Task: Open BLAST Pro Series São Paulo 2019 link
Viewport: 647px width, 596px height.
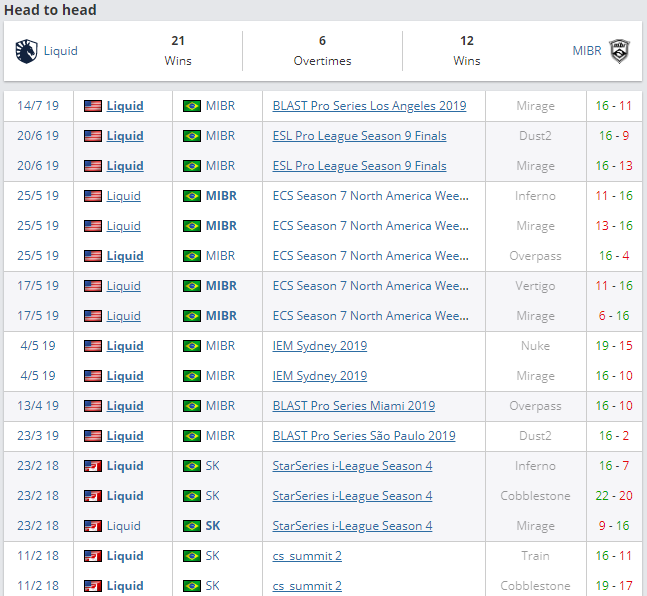Action: 363,436
